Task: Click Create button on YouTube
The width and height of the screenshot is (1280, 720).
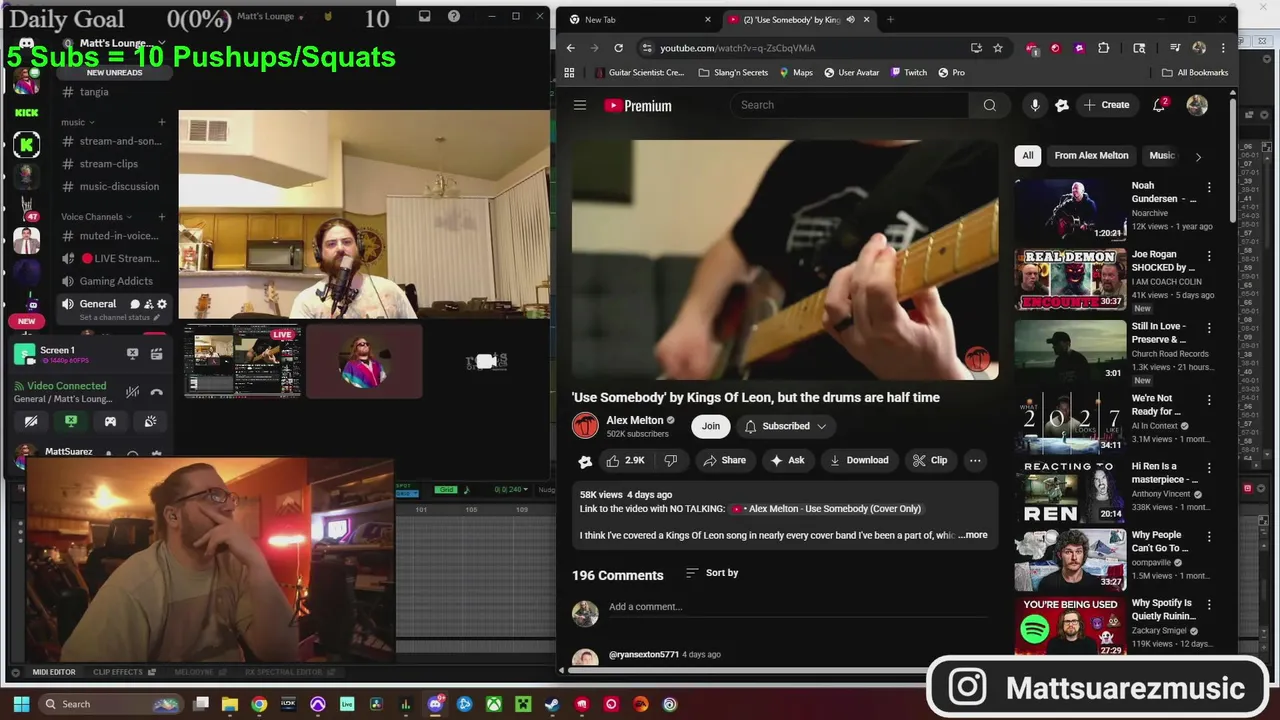Action: (1106, 105)
